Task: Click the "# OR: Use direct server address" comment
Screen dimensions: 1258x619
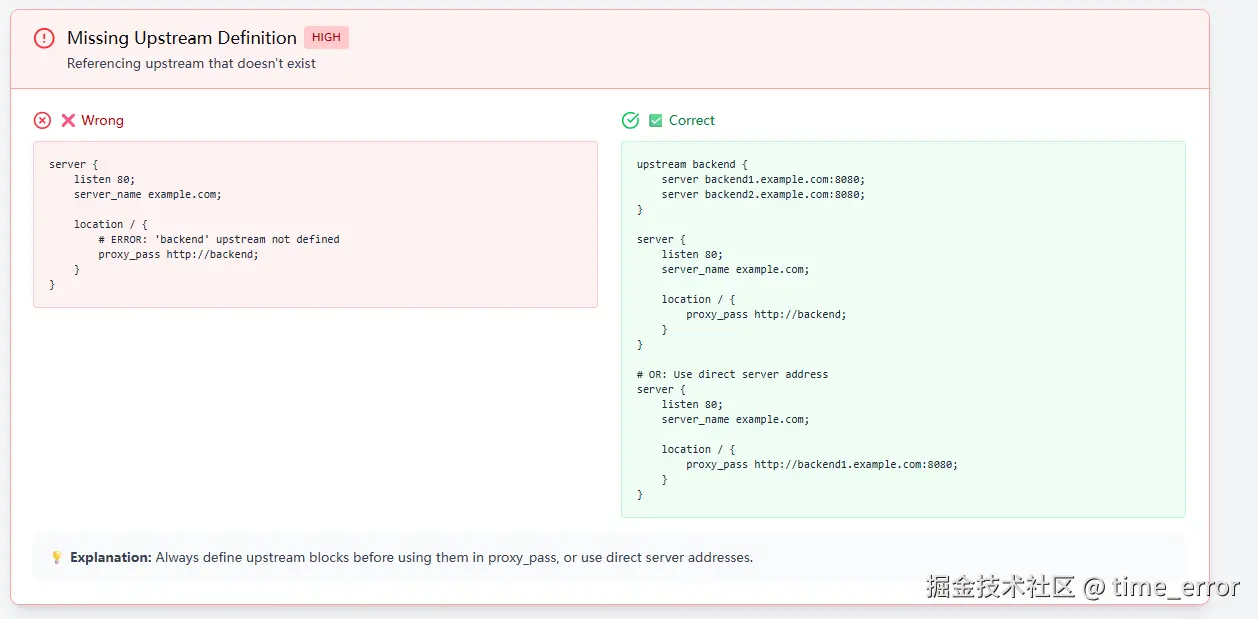Action: pyautogui.click(x=732, y=374)
